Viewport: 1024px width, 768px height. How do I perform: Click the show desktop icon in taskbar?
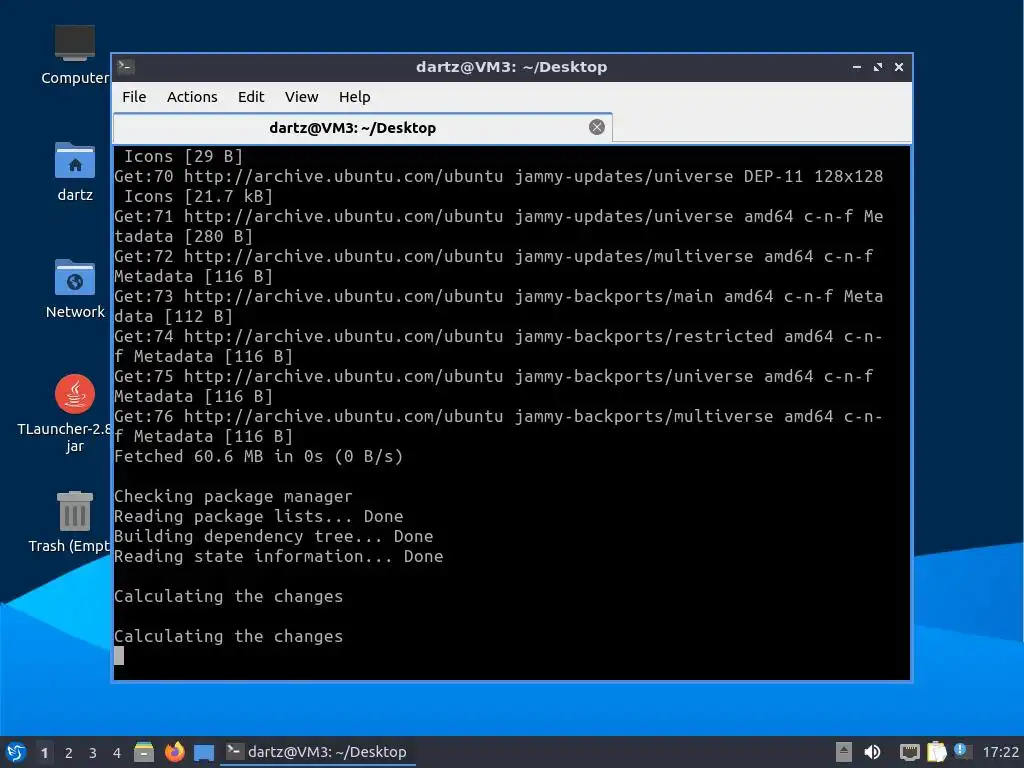[204, 753]
